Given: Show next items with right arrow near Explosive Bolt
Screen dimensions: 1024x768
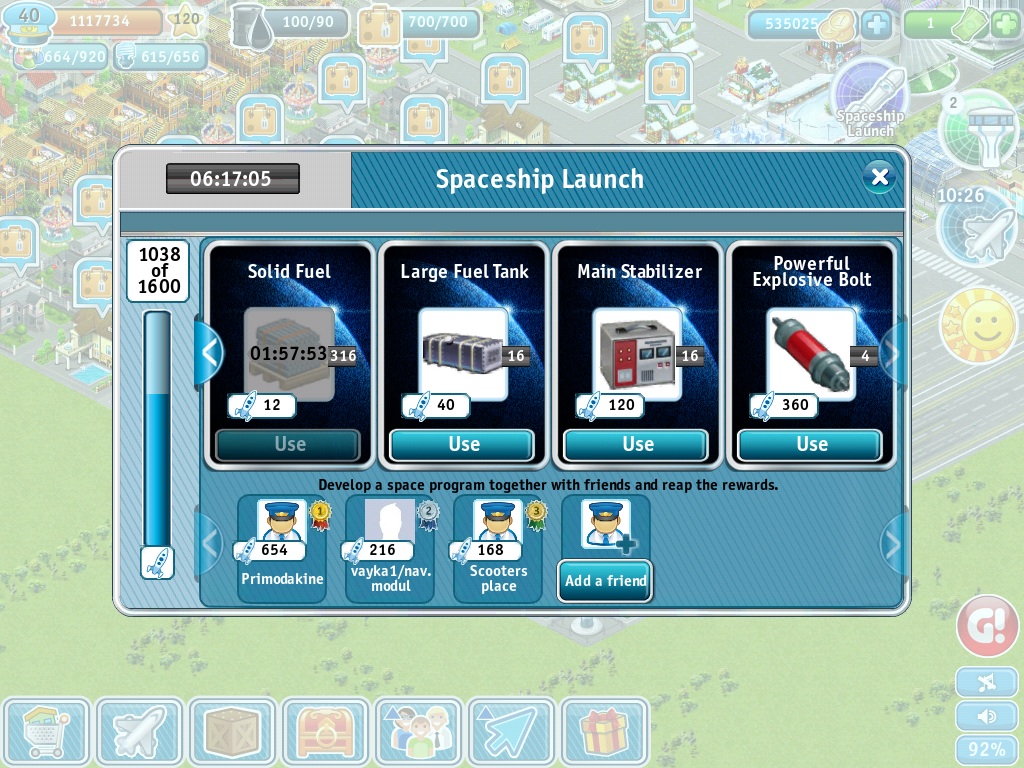Looking at the screenshot, I should [x=891, y=353].
